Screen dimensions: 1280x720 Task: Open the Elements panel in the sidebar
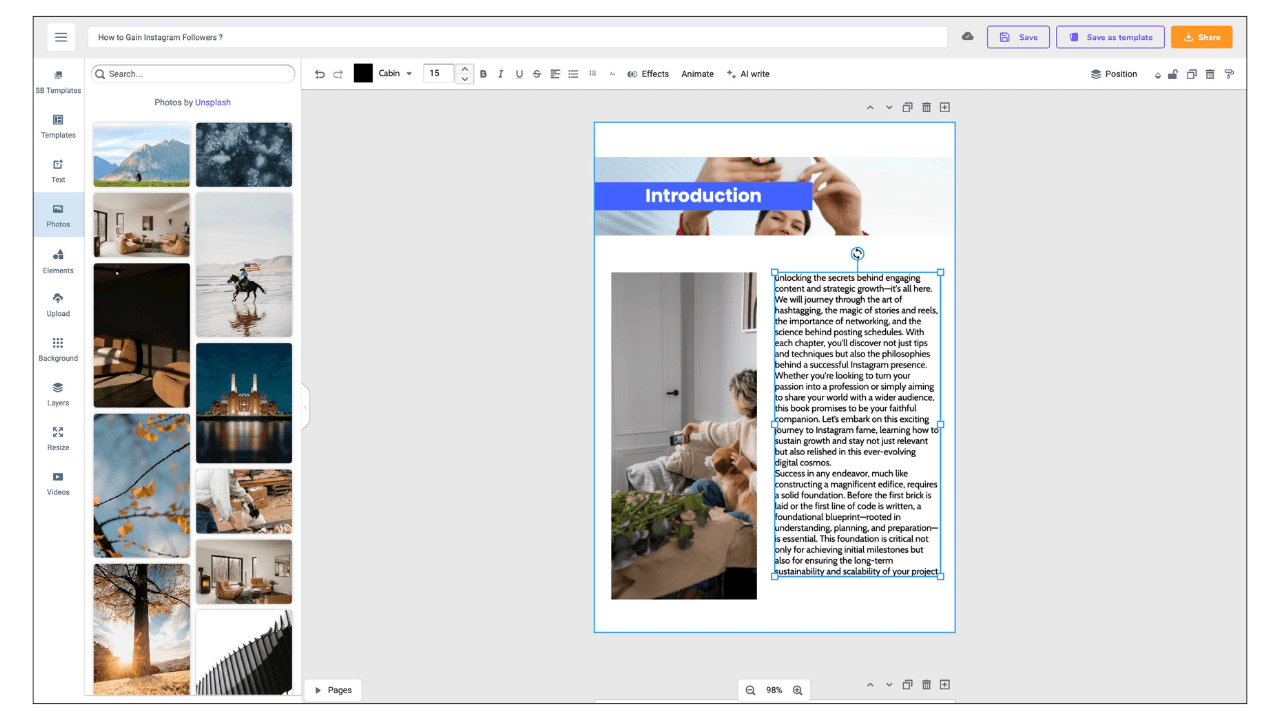click(58, 260)
